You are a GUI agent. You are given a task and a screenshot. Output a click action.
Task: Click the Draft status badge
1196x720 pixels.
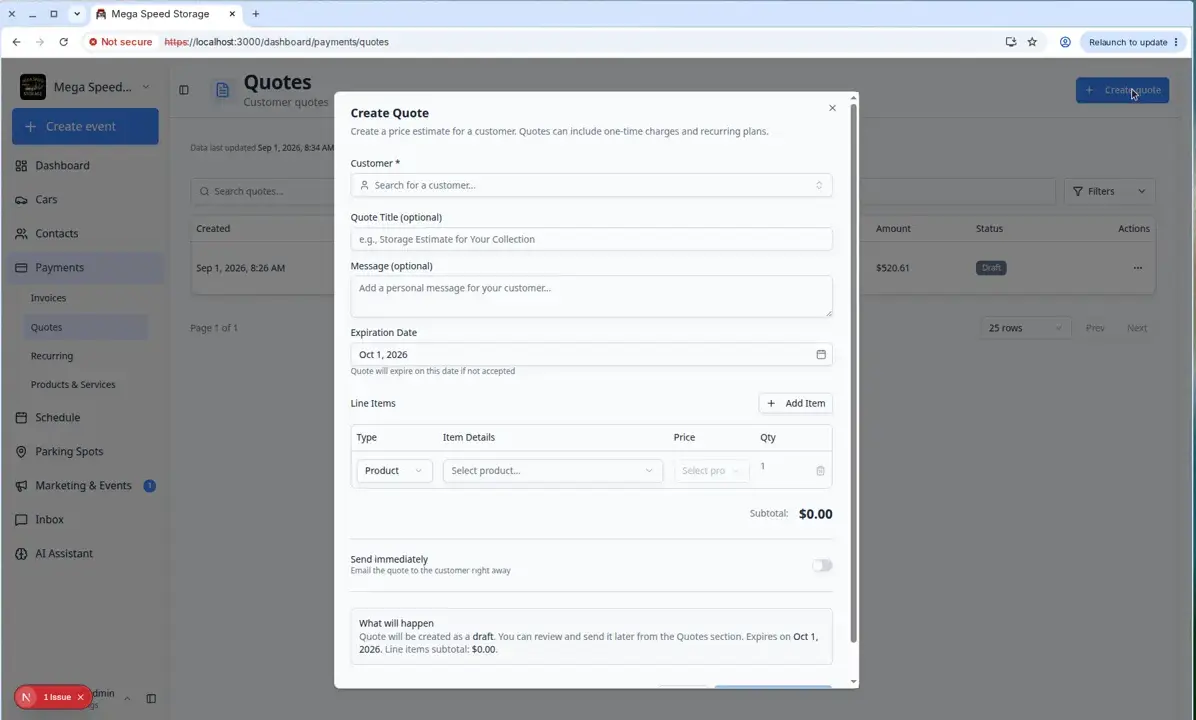coord(991,268)
